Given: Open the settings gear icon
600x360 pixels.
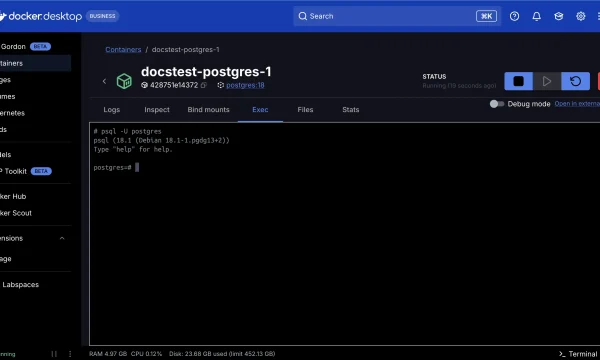Looking at the screenshot, I should click(x=580, y=16).
